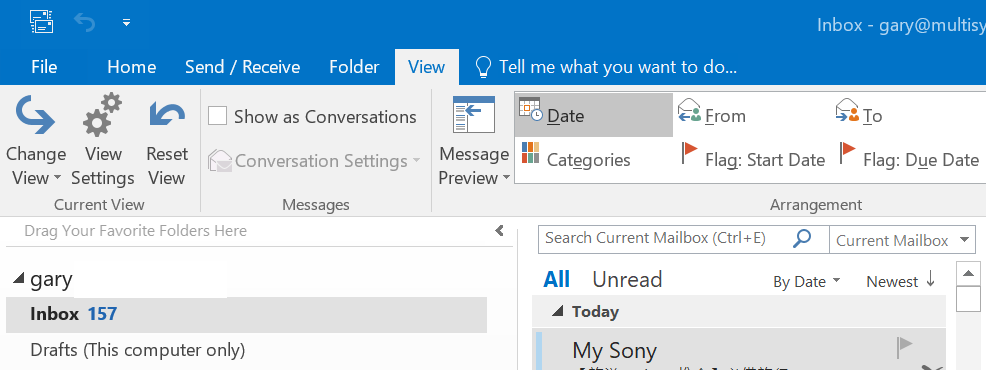Collapse the Today message group
This screenshot has height=370, width=986.
pyautogui.click(x=557, y=311)
